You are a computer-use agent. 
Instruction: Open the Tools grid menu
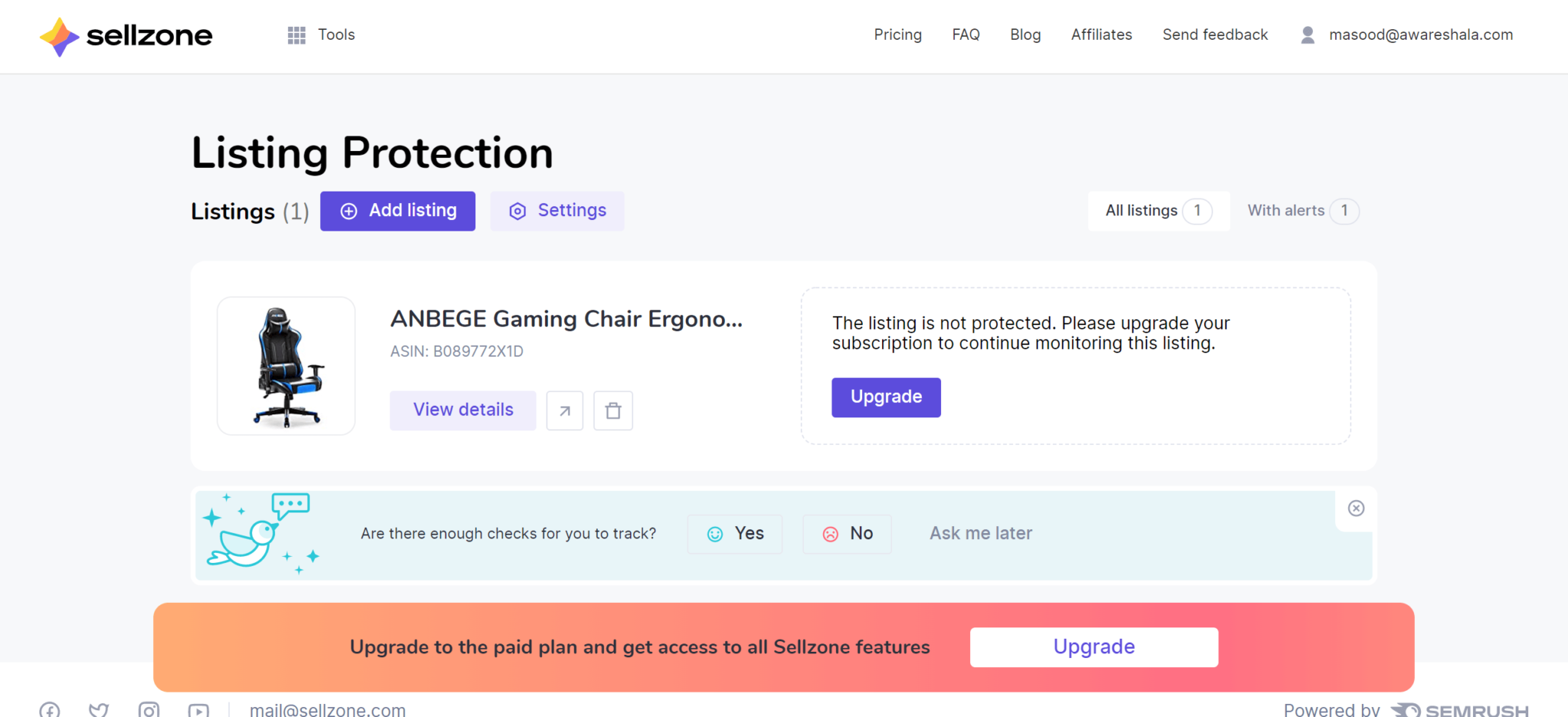pos(321,34)
